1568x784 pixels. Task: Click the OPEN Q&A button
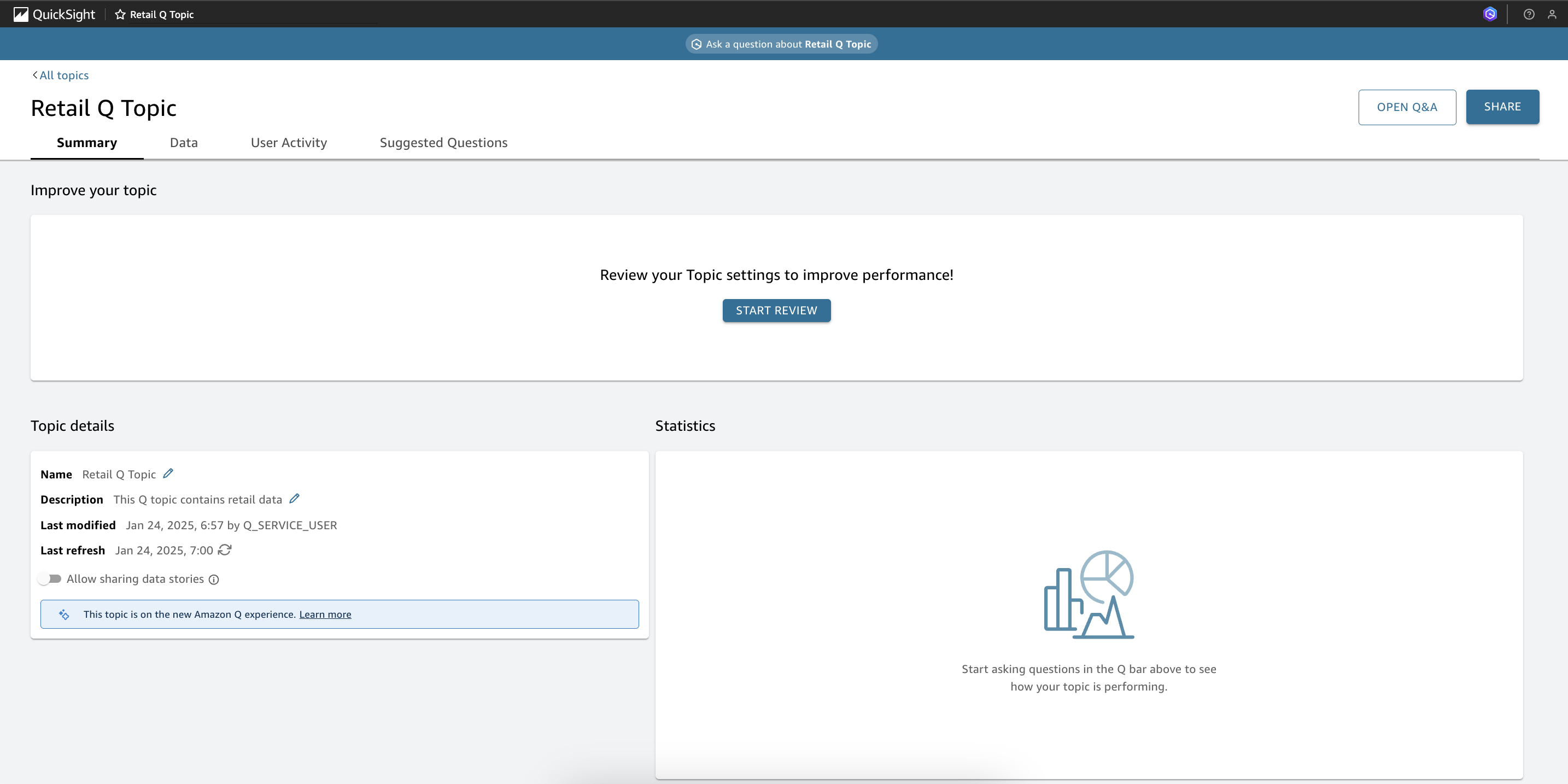pos(1407,107)
